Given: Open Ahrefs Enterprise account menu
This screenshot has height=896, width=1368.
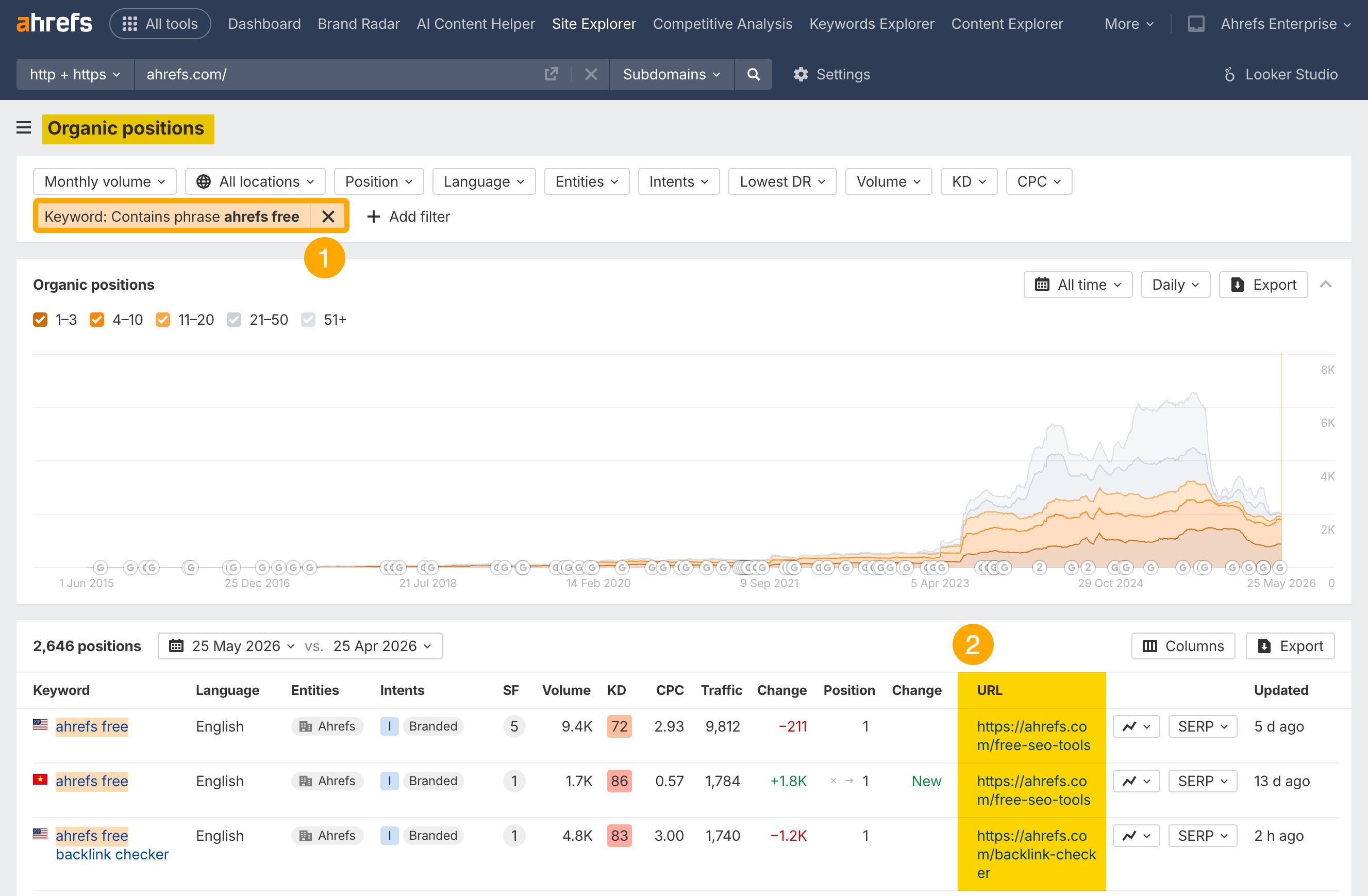Looking at the screenshot, I should click(1285, 24).
